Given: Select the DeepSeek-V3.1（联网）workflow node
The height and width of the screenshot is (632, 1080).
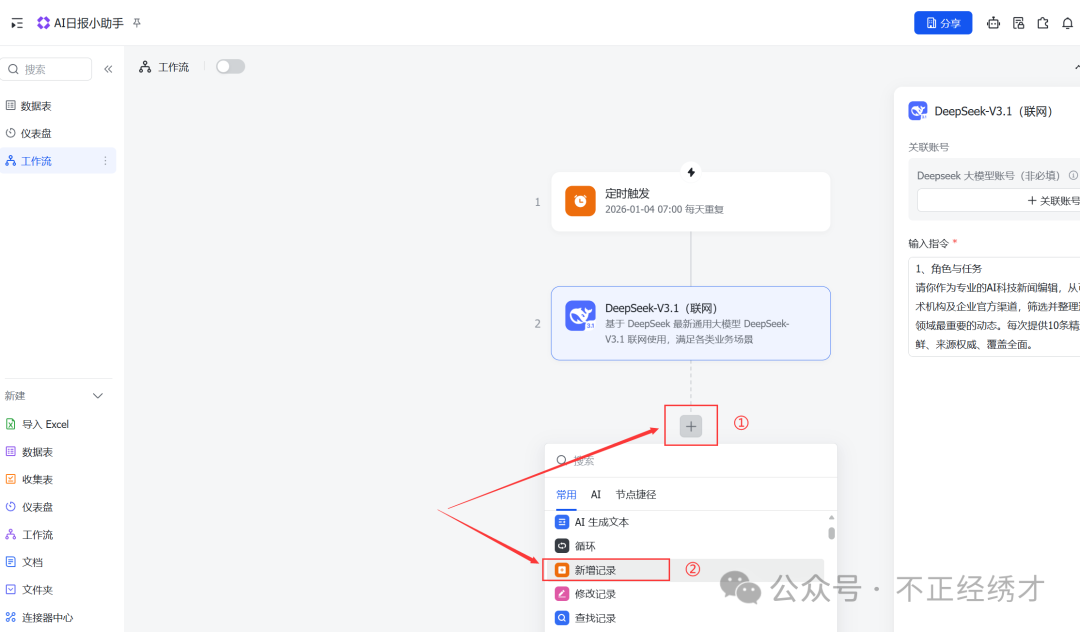Looking at the screenshot, I should pos(691,323).
